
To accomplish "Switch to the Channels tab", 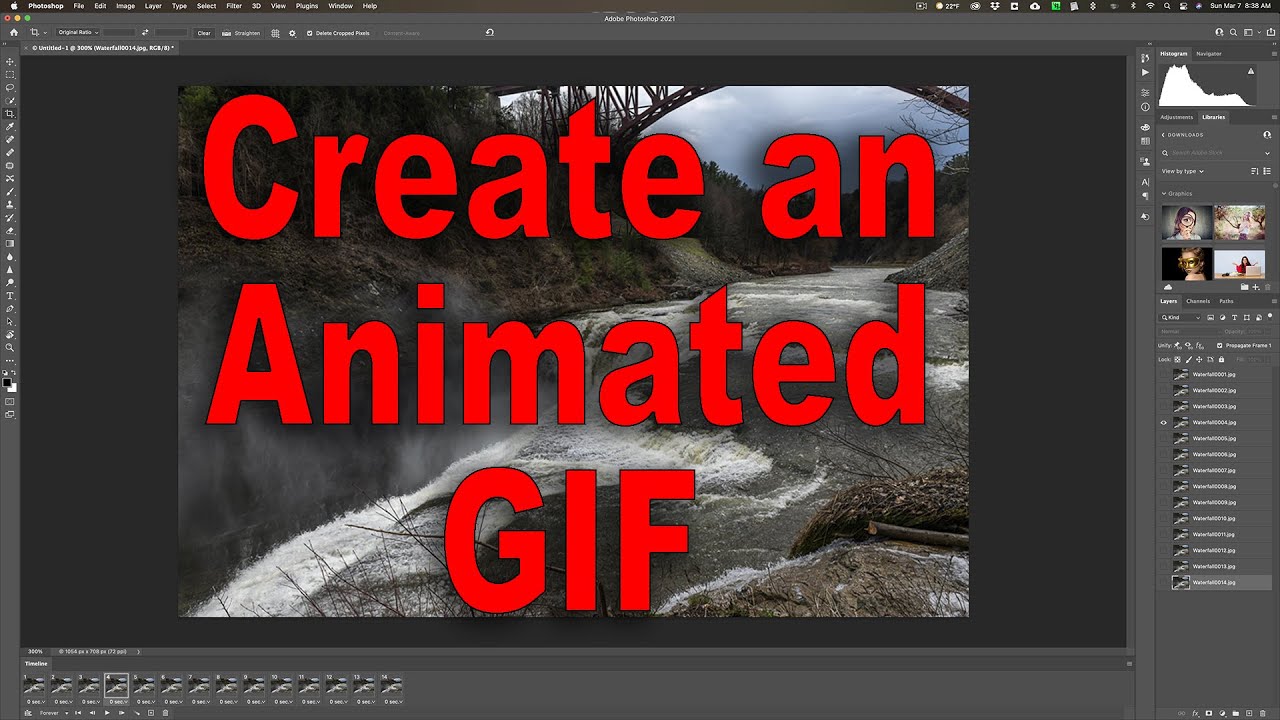I will (1198, 301).
